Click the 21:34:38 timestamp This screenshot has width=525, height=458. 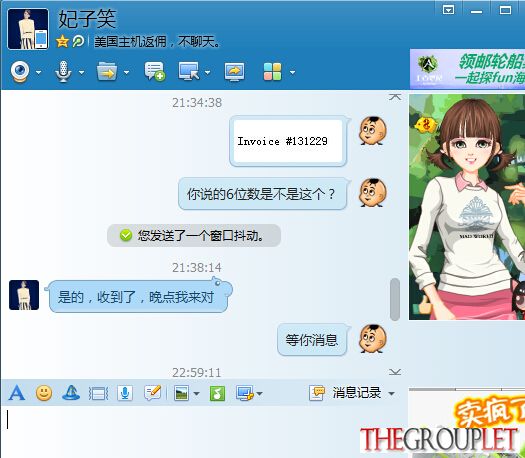pos(197,102)
